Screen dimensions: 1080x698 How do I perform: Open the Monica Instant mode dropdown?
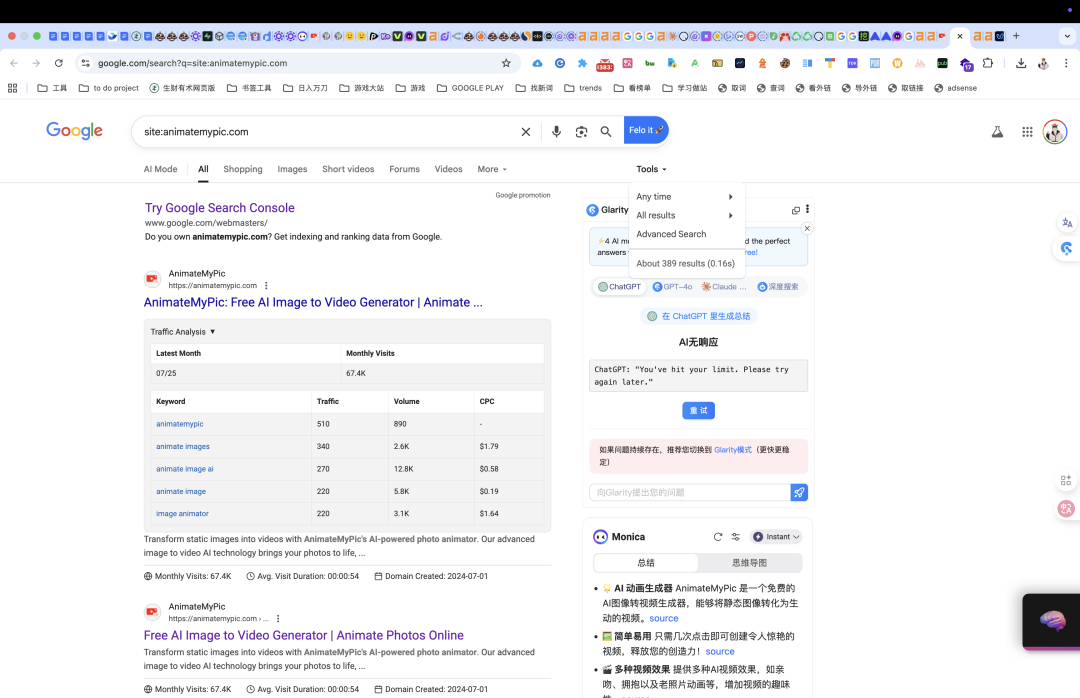[x=776, y=537]
